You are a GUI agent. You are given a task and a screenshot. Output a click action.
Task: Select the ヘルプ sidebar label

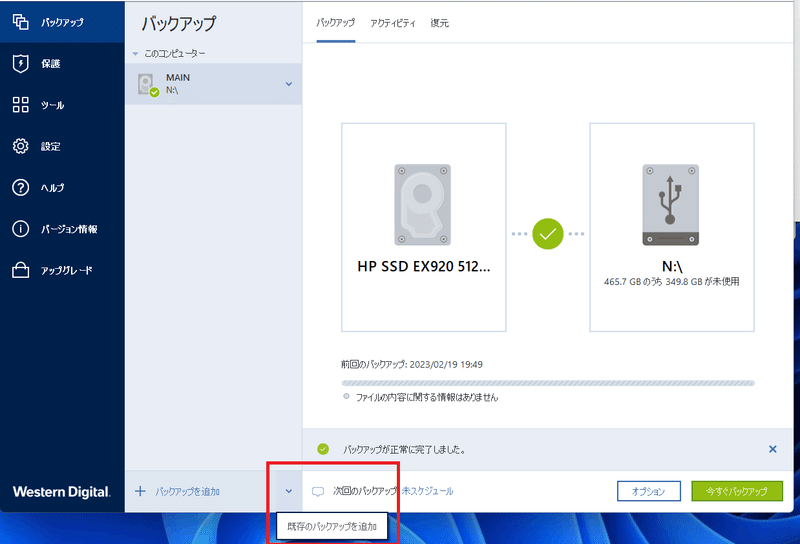[x=53, y=188]
